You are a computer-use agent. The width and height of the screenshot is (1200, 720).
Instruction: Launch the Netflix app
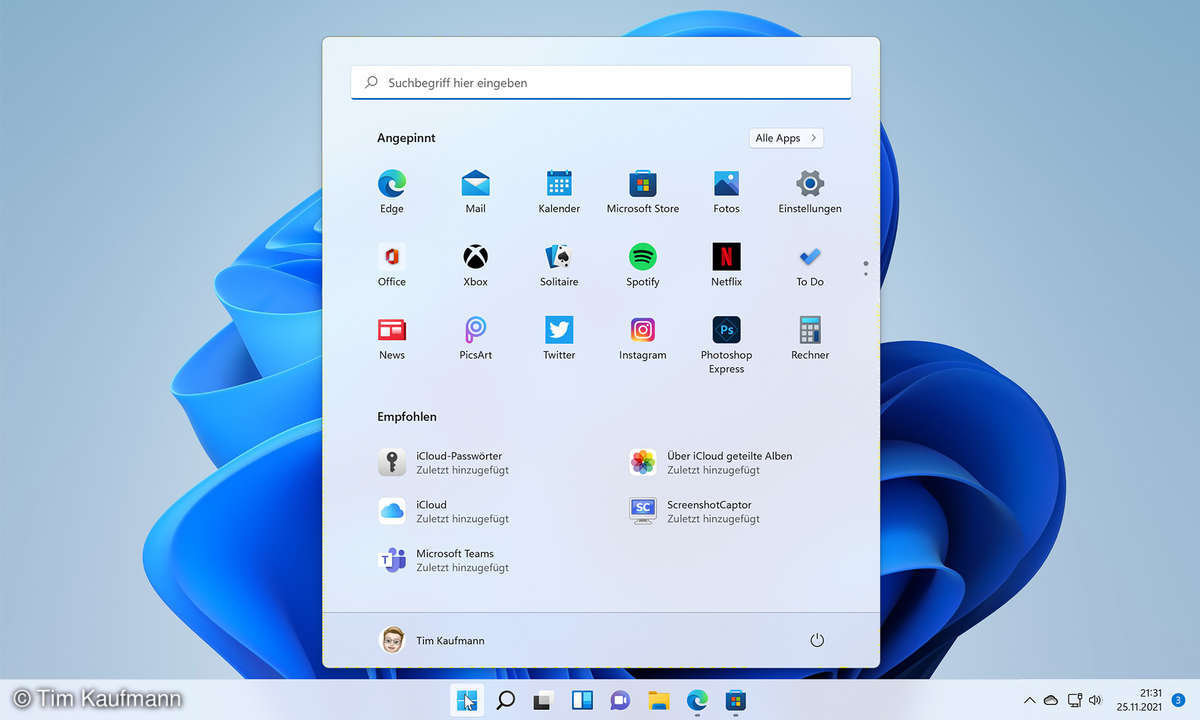pyautogui.click(x=727, y=265)
